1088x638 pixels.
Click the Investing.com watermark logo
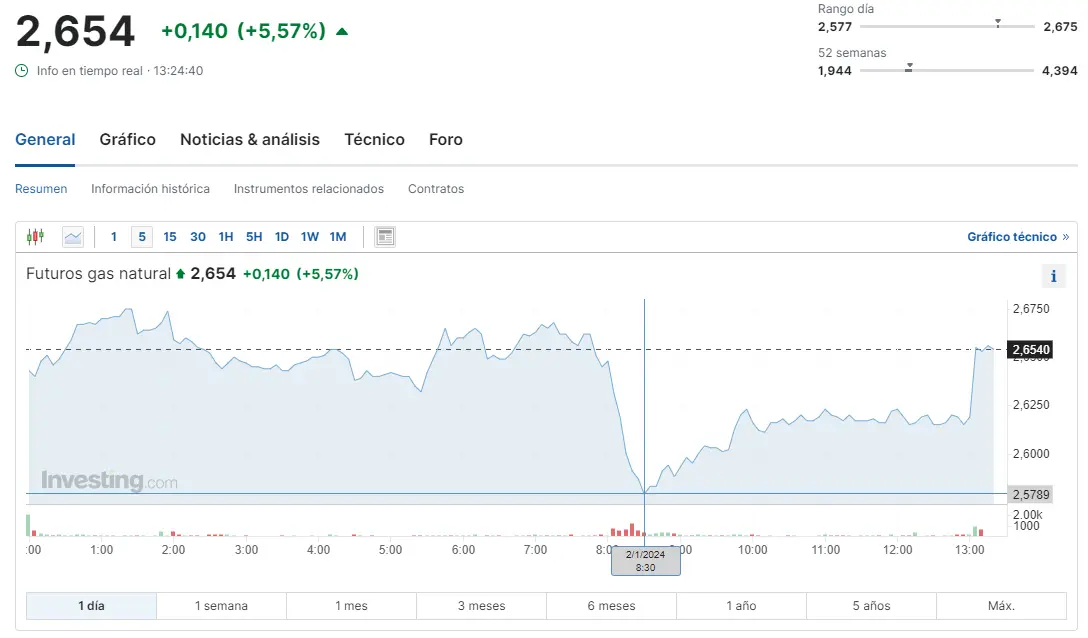109,481
